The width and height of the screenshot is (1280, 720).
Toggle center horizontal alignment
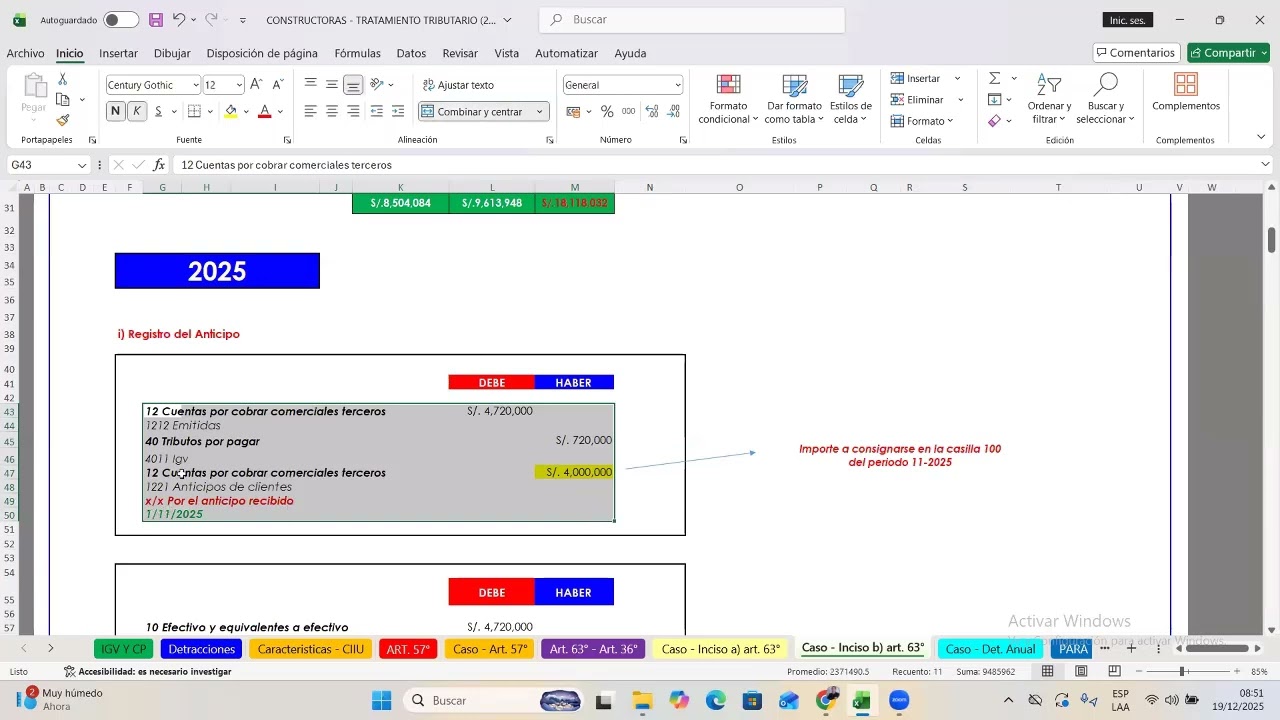point(332,112)
